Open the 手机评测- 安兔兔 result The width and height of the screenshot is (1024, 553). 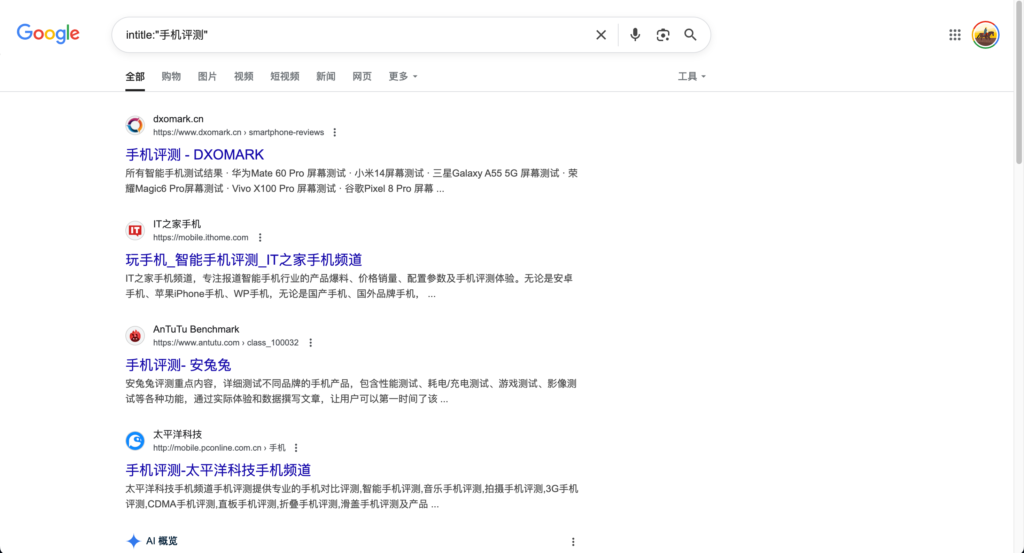point(178,365)
